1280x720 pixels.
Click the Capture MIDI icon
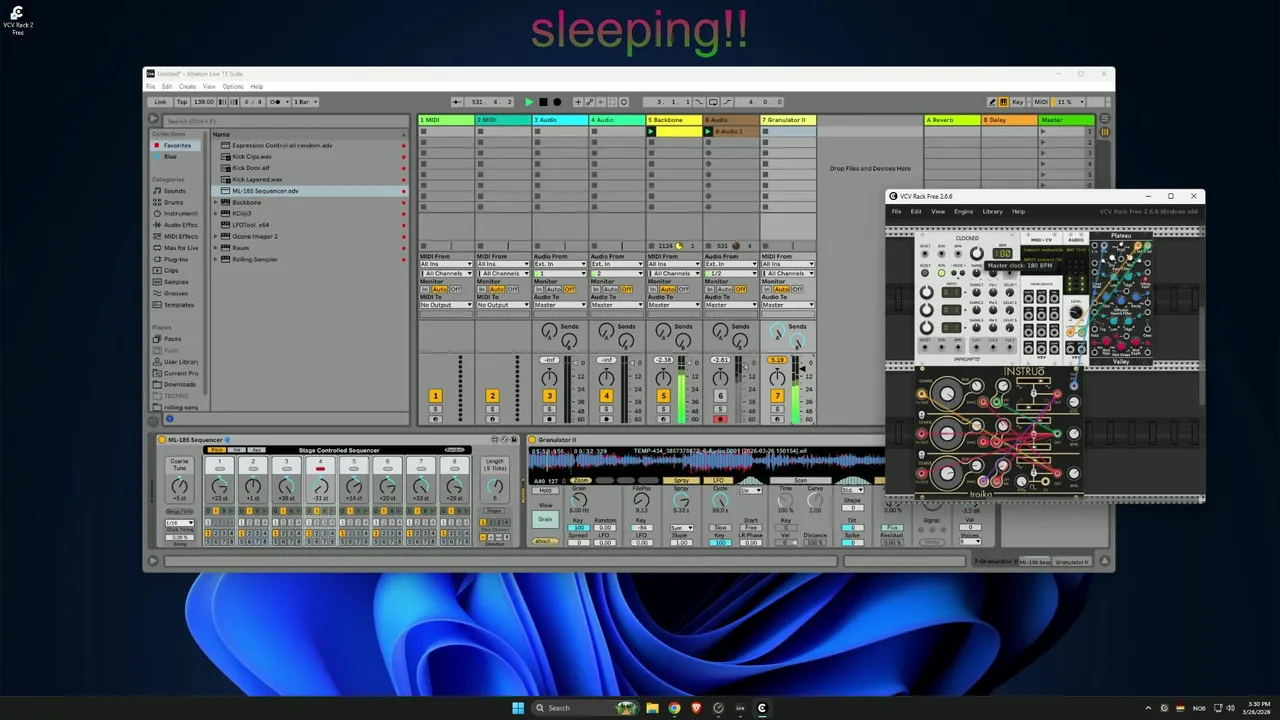(x=612, y=102)
